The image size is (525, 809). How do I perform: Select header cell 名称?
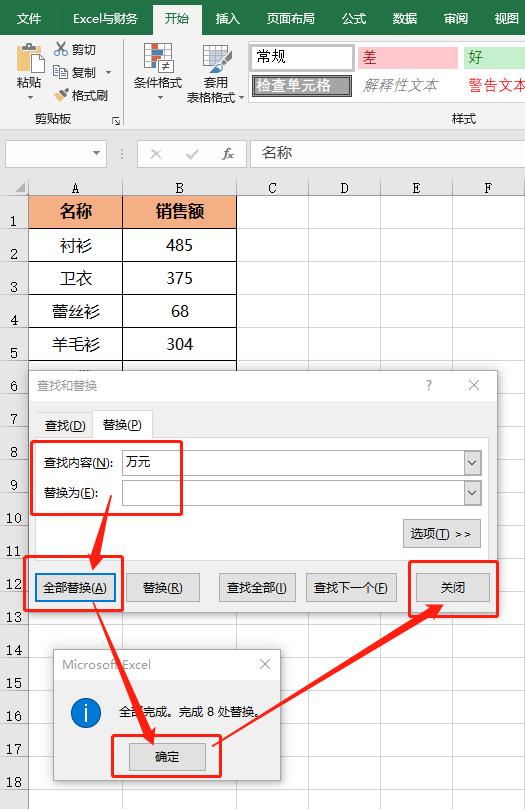click(75, 212)
